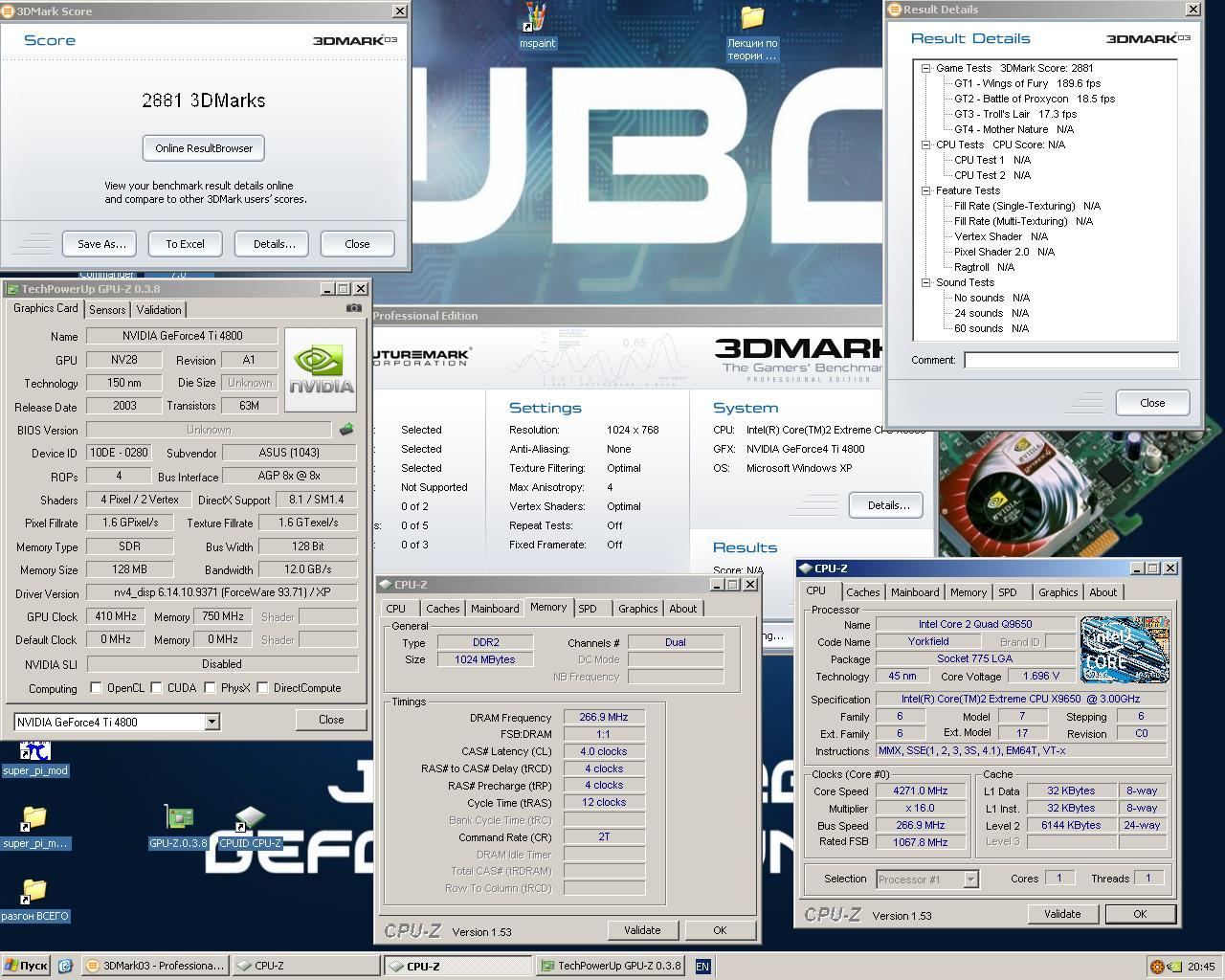Click the EN language indicator in taskbar
1225x980 pixels.
[702, 967]
